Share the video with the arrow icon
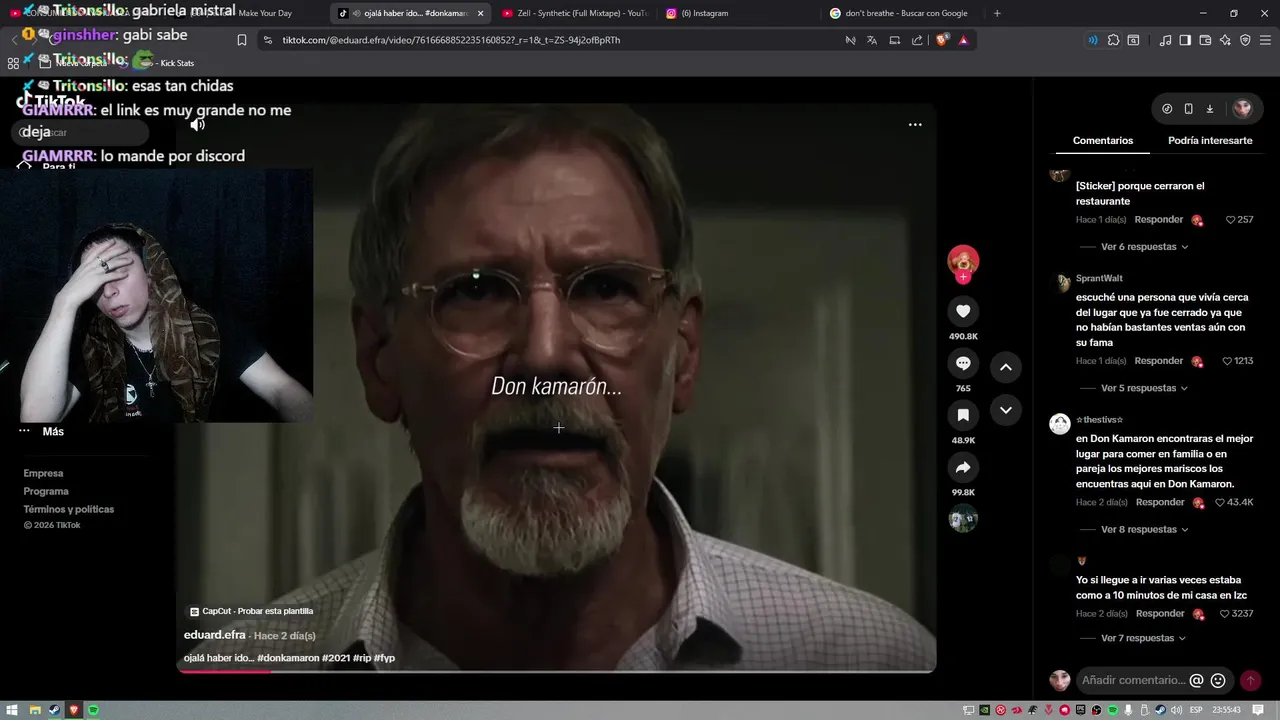The width and height of the screenshot is (1280, 720). click(963, 467)
